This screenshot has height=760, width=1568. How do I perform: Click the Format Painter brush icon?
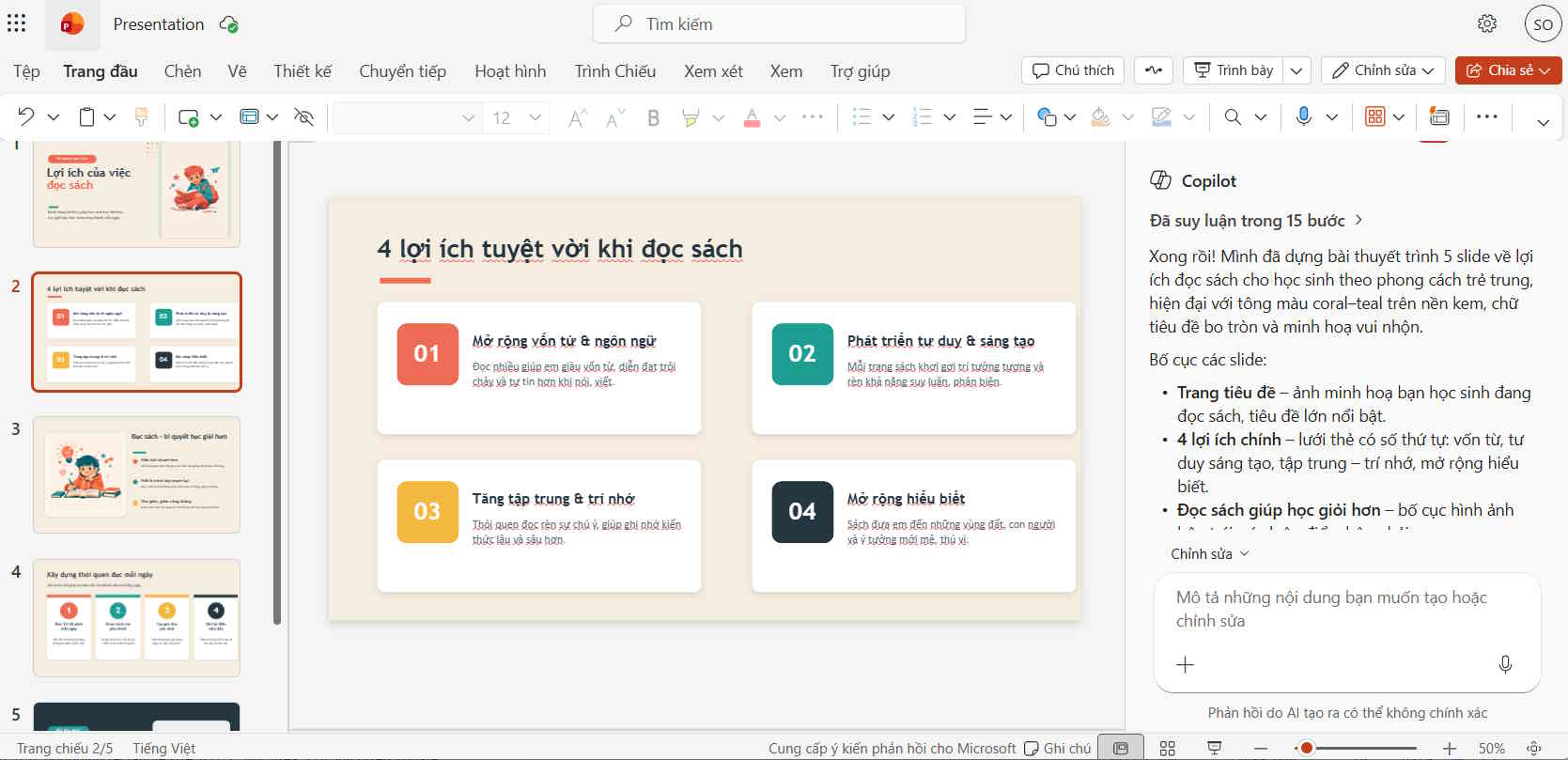point(142,116)
